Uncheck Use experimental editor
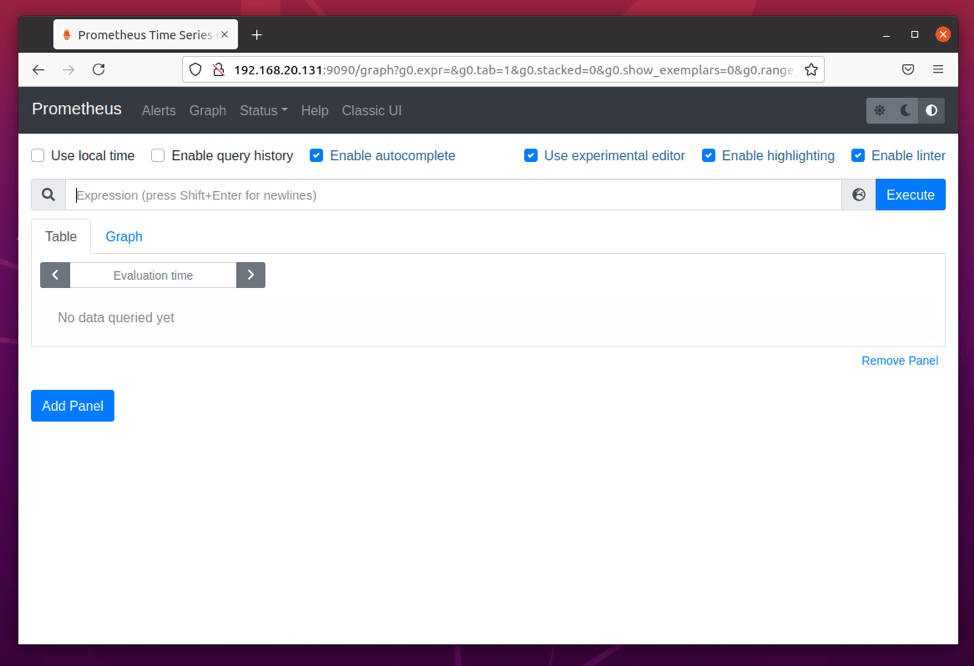This screenshot has width=974, height=666. point(530,155)
